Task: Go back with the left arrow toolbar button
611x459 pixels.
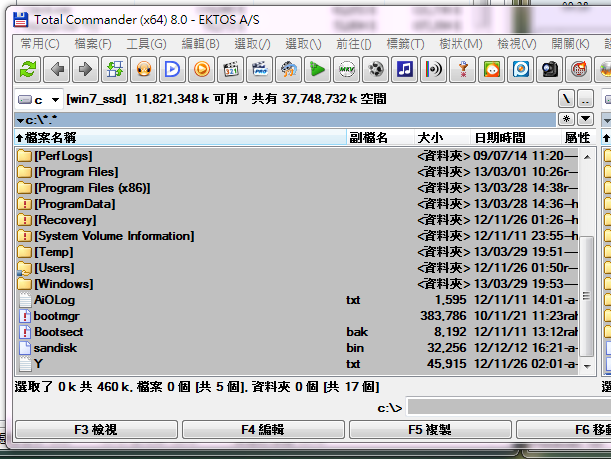Action: click(x=57, y=70)
